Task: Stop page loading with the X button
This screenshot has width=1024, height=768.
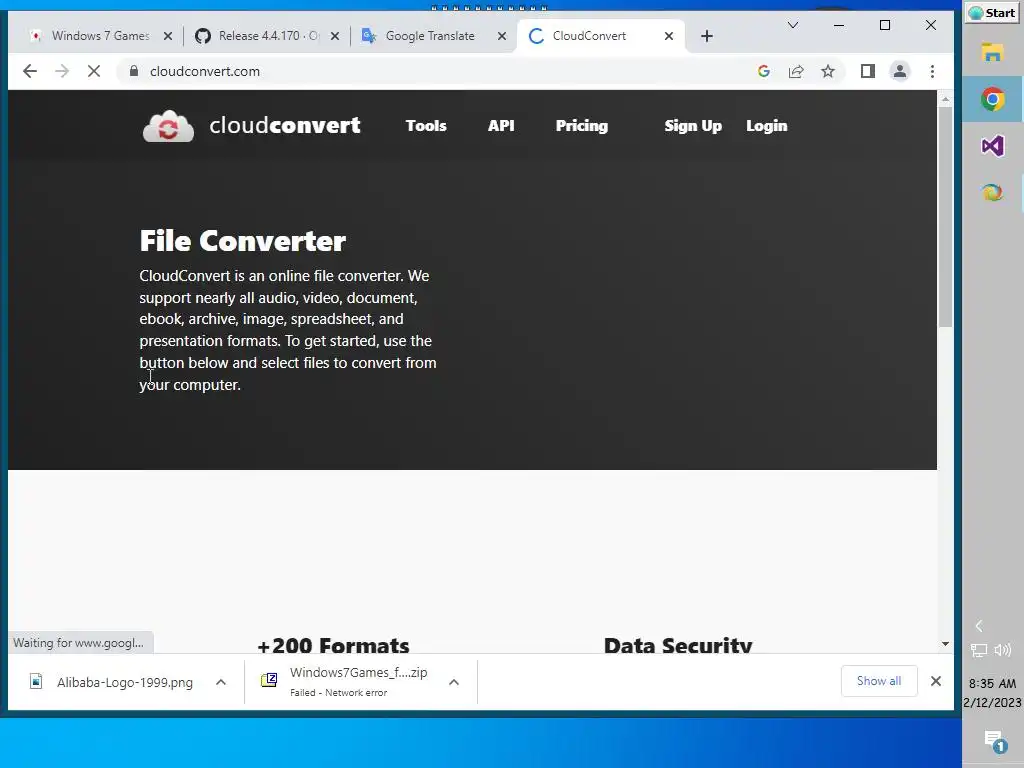Action: click(x=94, y=71)
